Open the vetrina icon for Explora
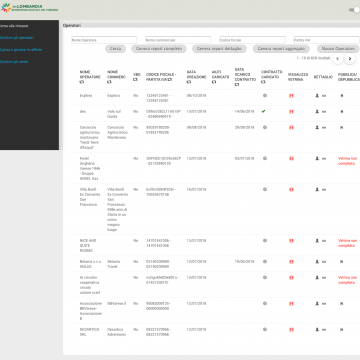This screenshot has height=360, width=360. [291, 96]
